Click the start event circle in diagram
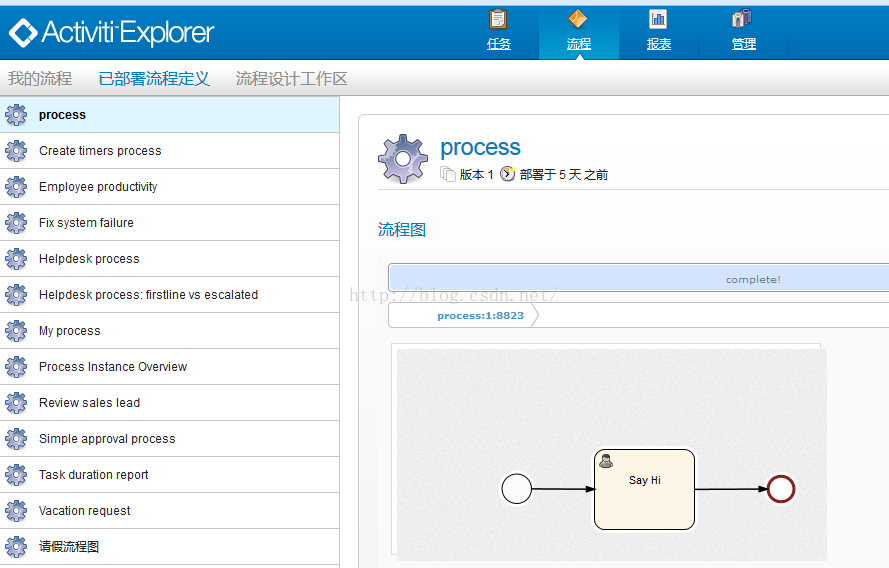889x568 pixels. 517,489
